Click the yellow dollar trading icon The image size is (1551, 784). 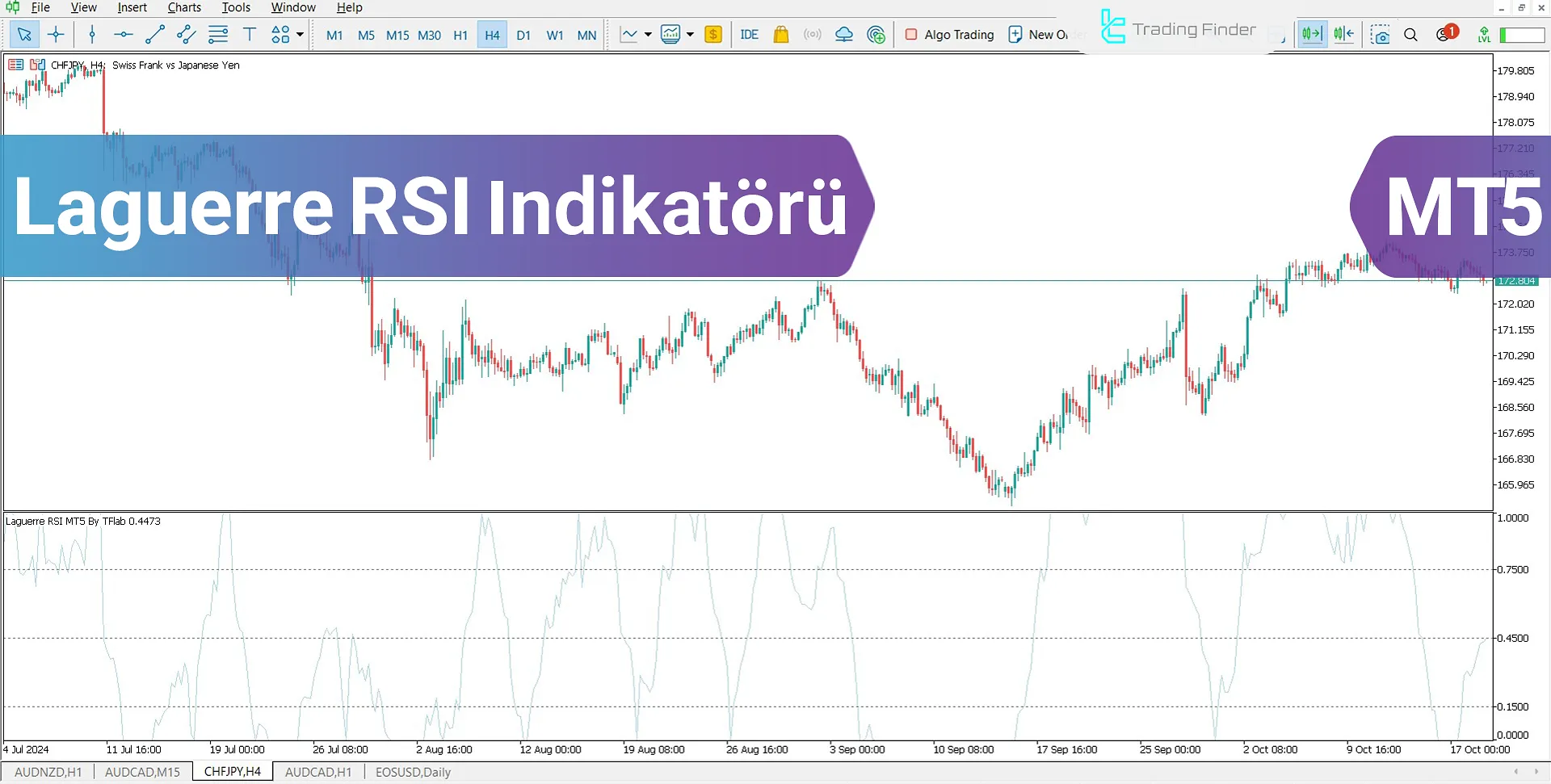(x=713, y=35)
